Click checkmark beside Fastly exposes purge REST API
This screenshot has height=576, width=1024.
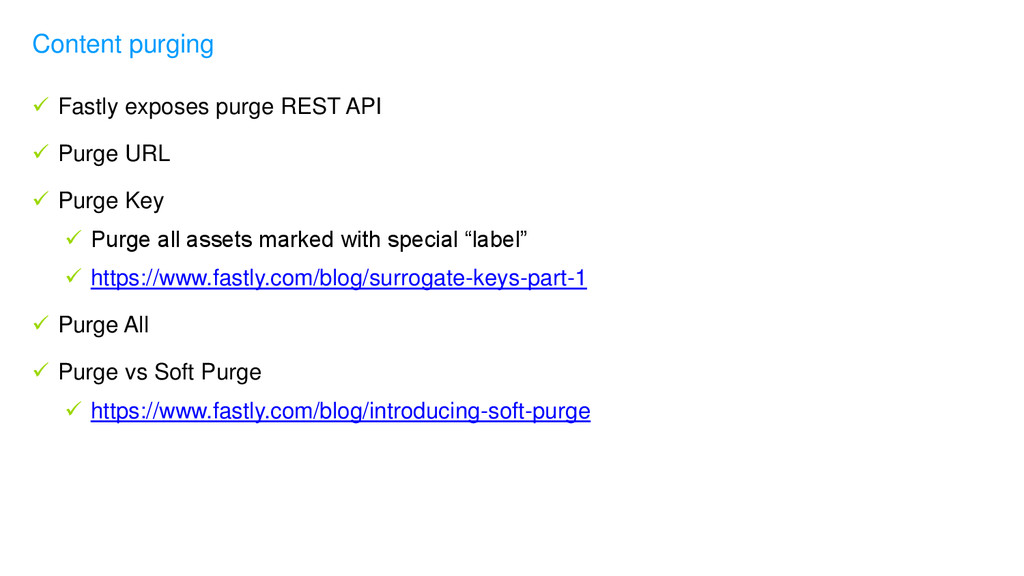tap(40, 104)
